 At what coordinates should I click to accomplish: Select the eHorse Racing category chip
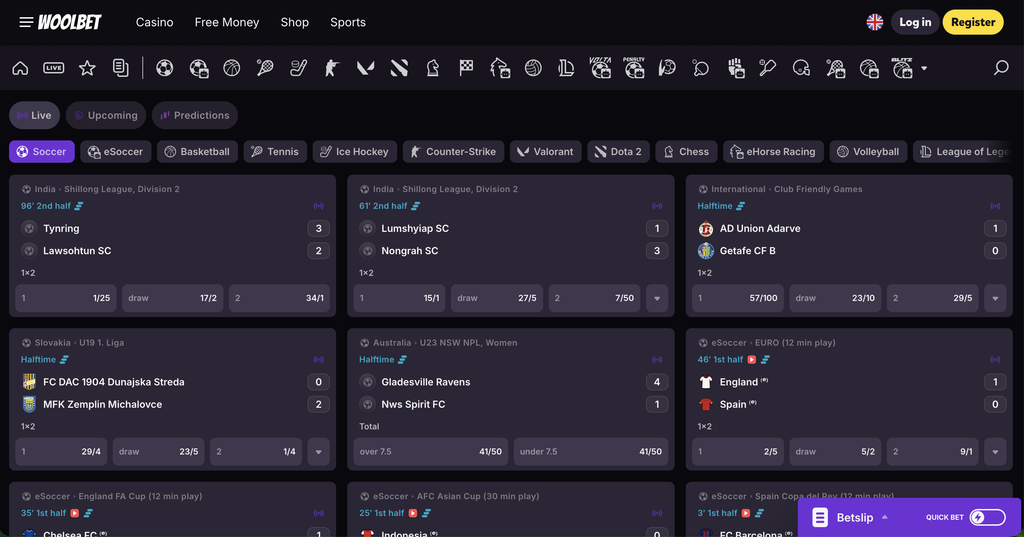773,152
